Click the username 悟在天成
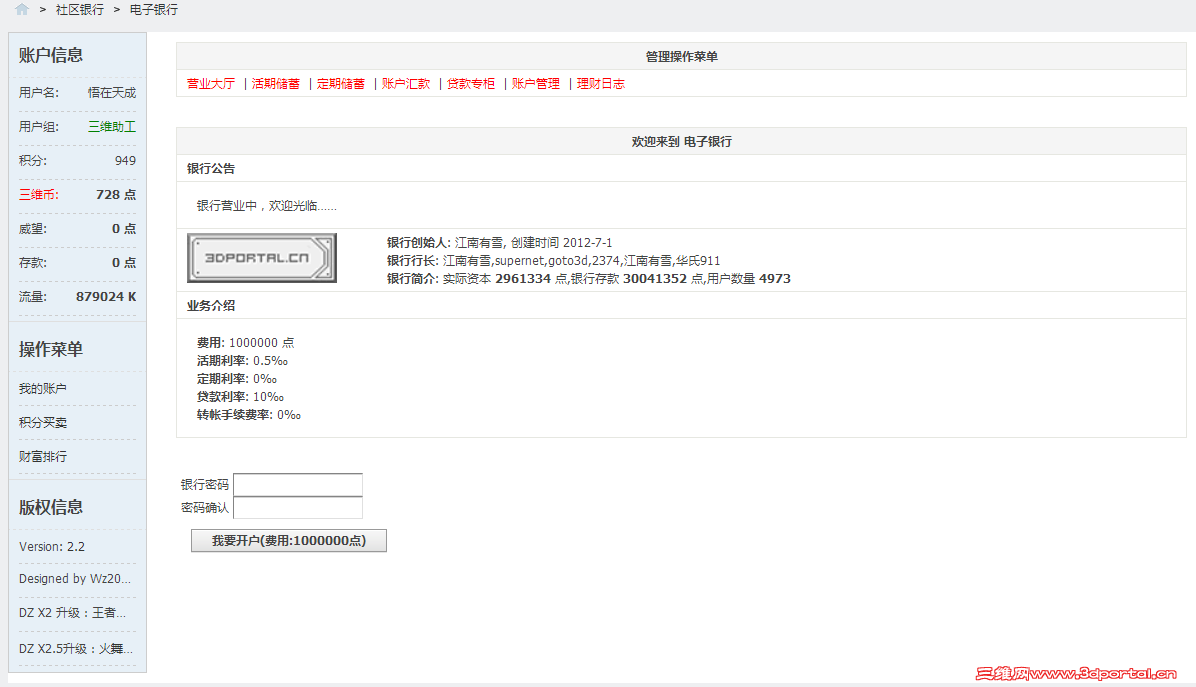The width and height of the screenshot is (1196, 687). point(111,92)
